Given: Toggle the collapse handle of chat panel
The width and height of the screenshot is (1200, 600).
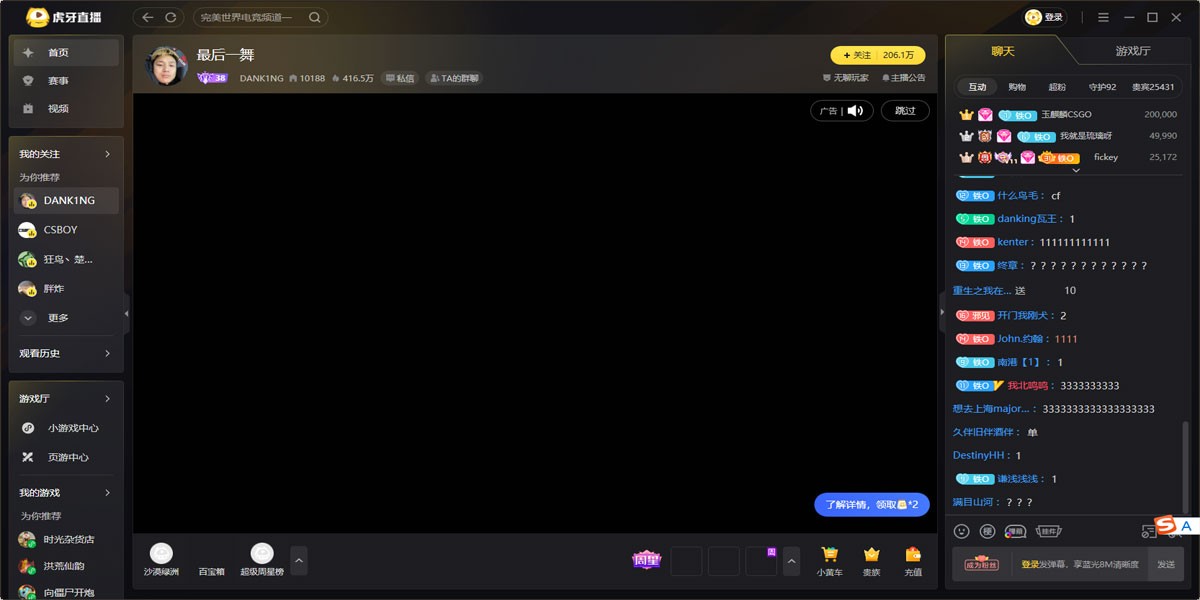Looking at the screenshot, I should 940,312.
